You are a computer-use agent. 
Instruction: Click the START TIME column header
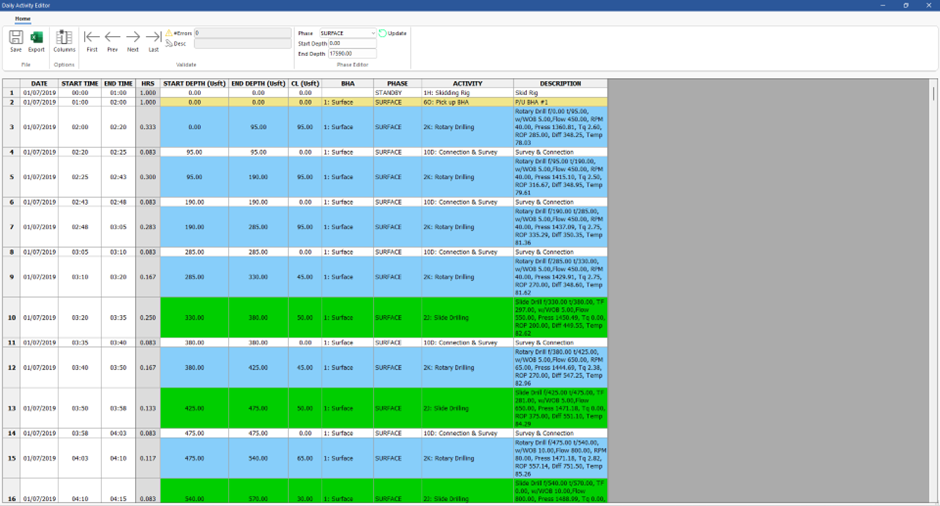pos(79,84)
